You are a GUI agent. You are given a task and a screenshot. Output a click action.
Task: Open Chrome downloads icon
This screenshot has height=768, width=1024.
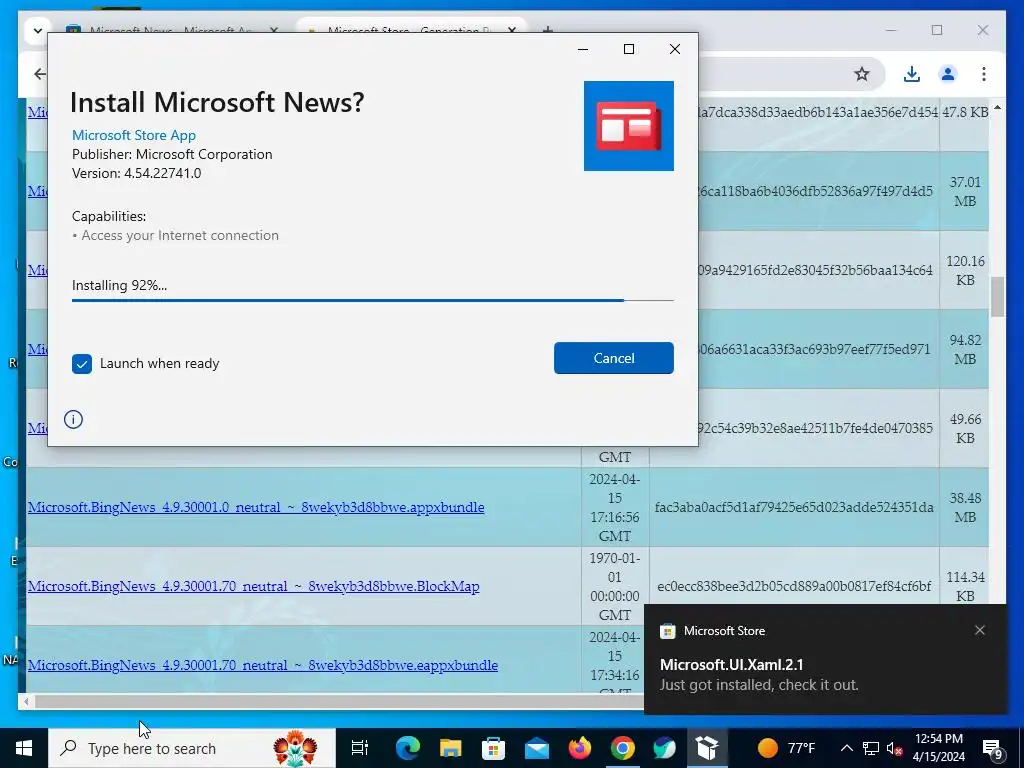(912, 74)
